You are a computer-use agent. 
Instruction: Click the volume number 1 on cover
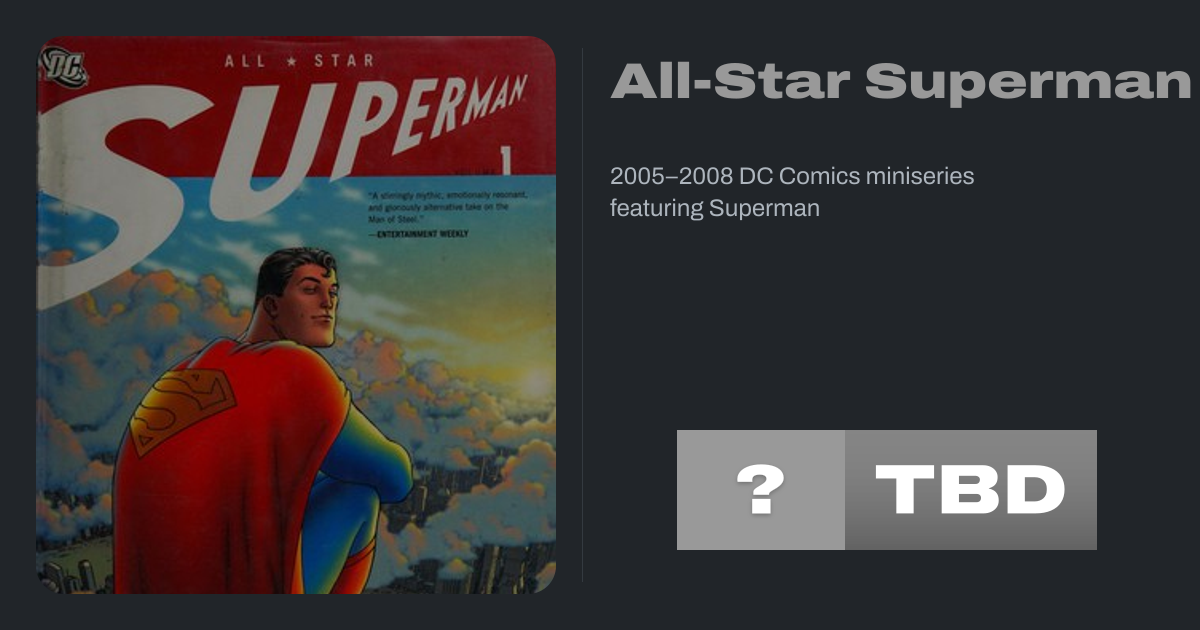(x=505, y=160)
